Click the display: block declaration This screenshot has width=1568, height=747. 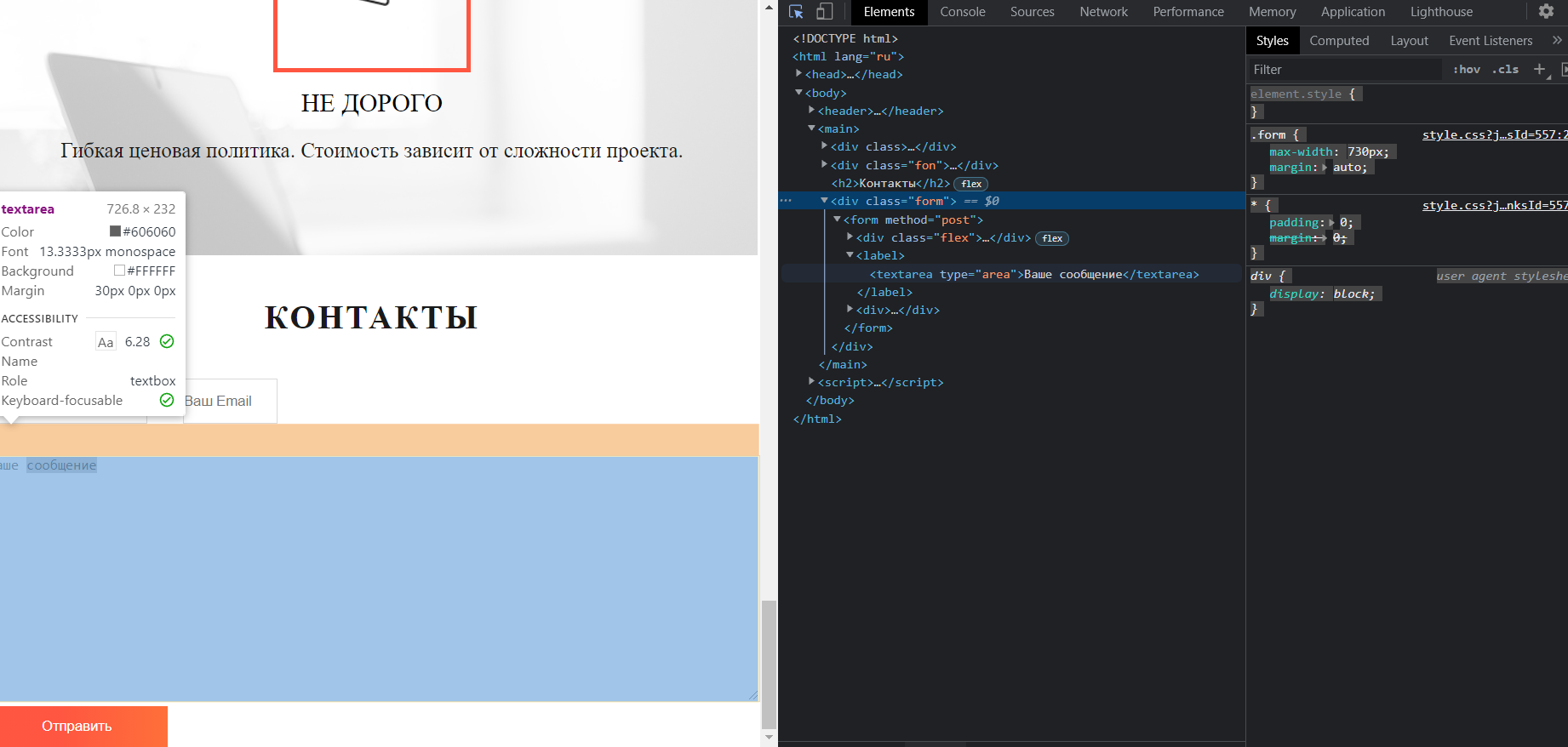pos(1322,294)
